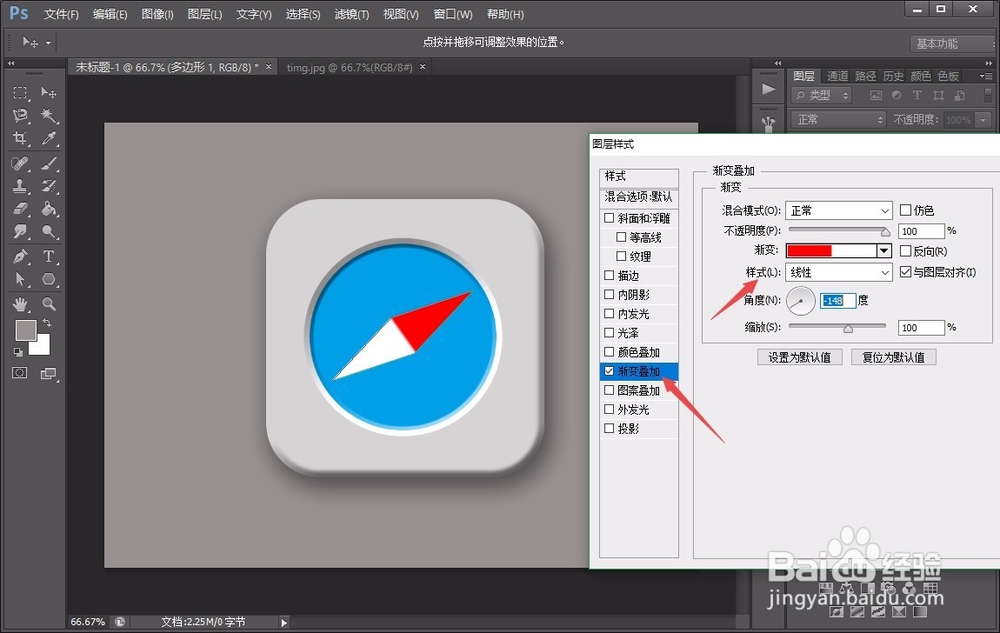Open the gradient style (样式) dropdown
Viewport: 1000px width, 633px height.
tap(839, 272)
